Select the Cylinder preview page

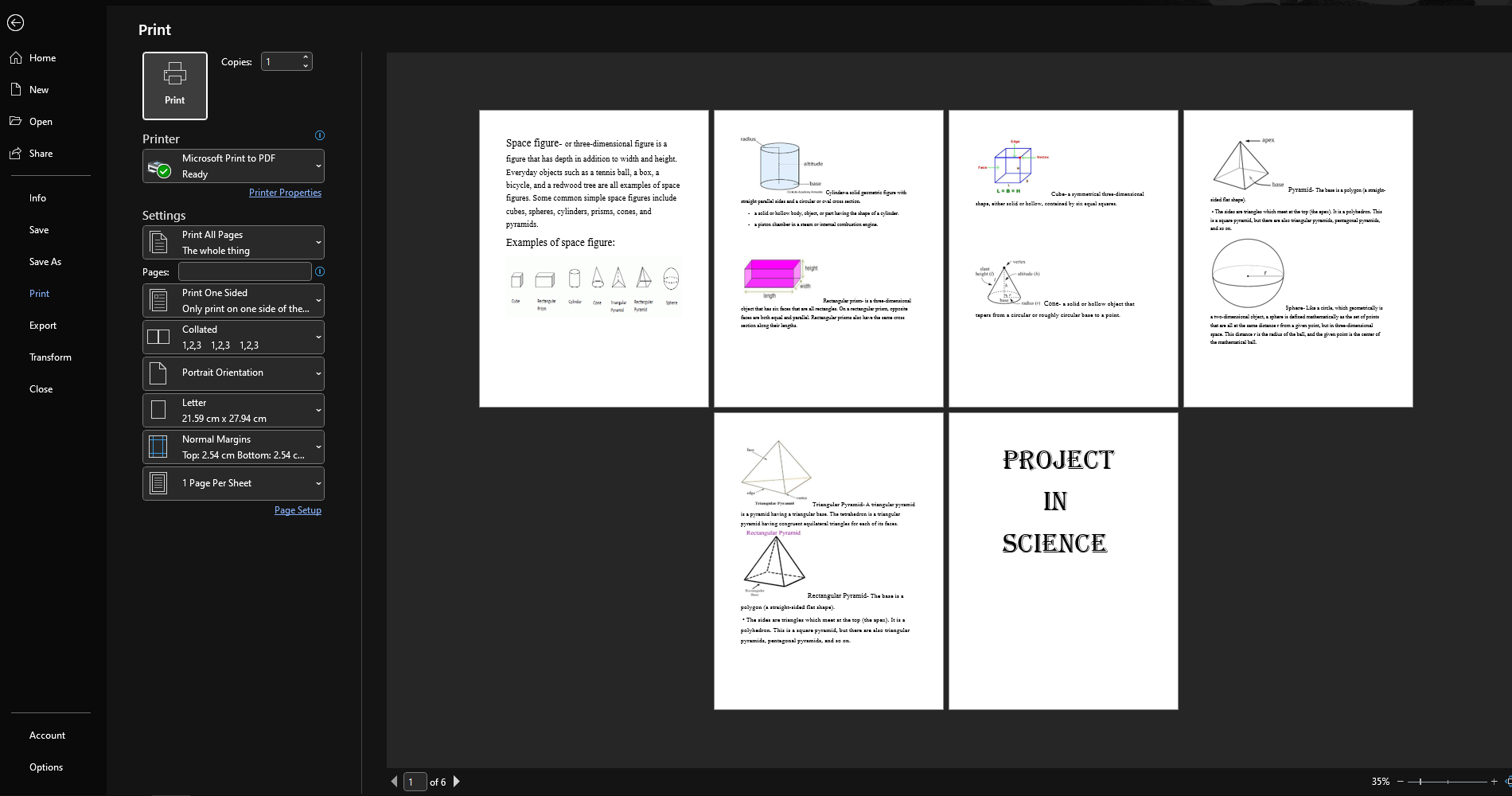pyautogui.click(x=828, y=259)
